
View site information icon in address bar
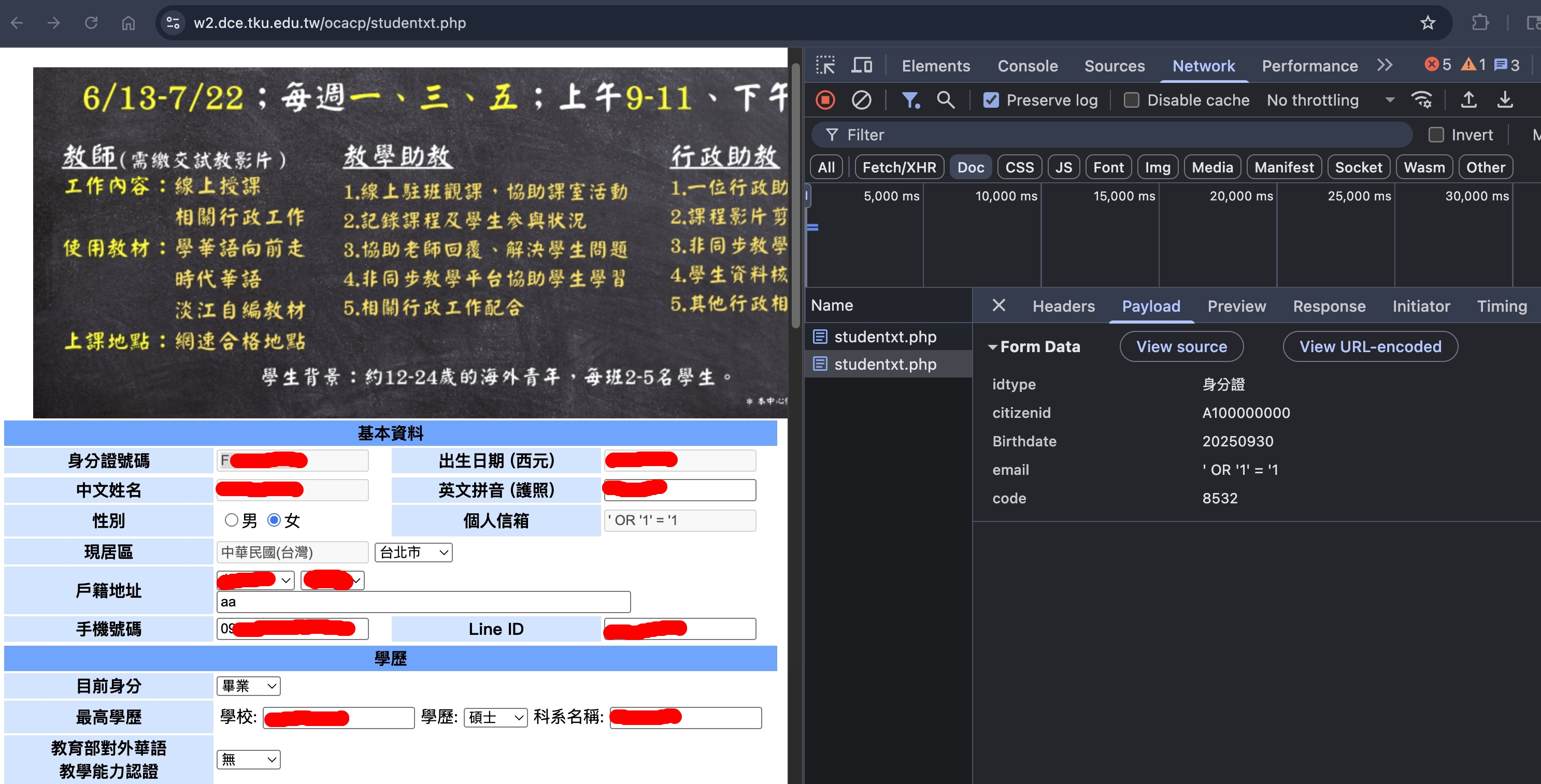pyautogui.click(x=173, y=23)
